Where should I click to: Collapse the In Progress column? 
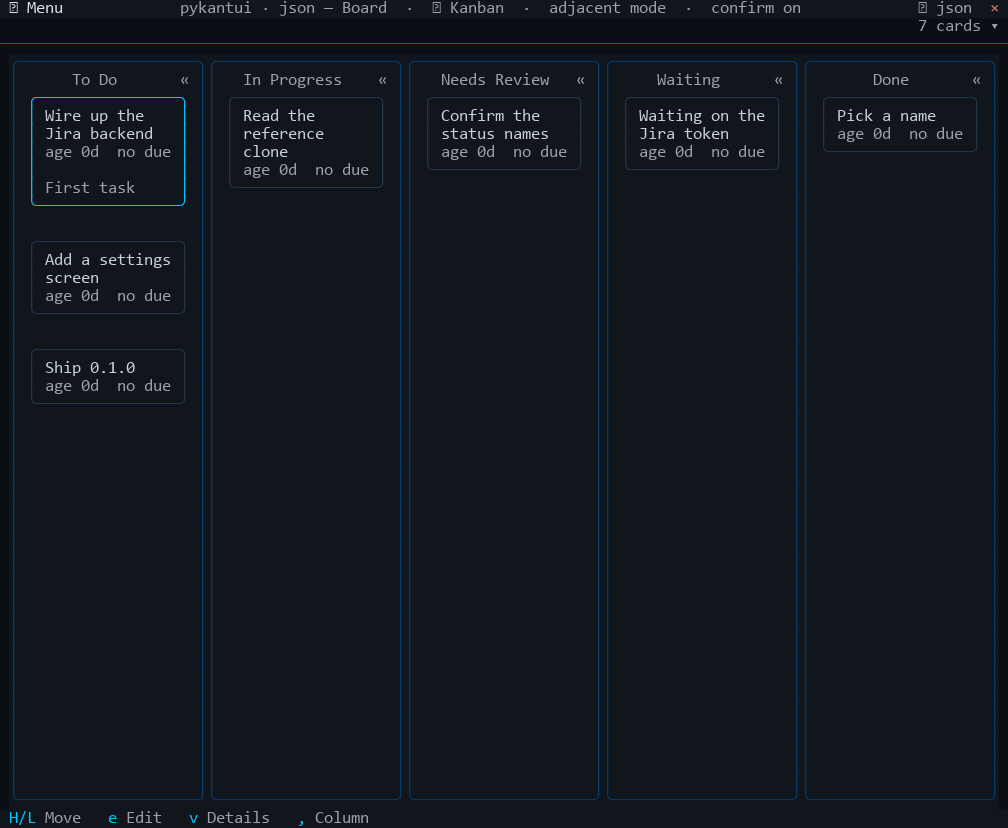382,80
